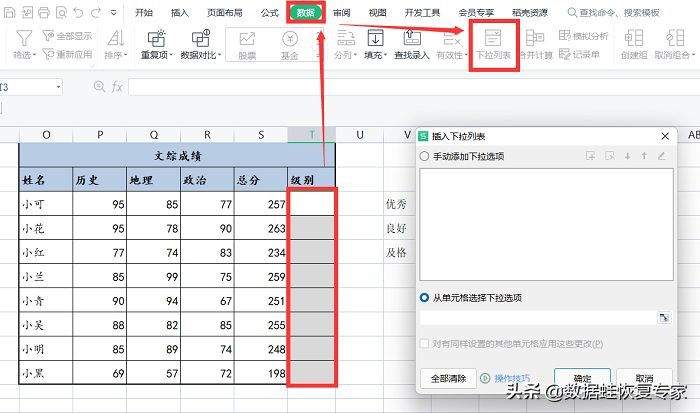Click the 模拟分析 what-if analysis icon
700x413 pixels.
[565, 35]
